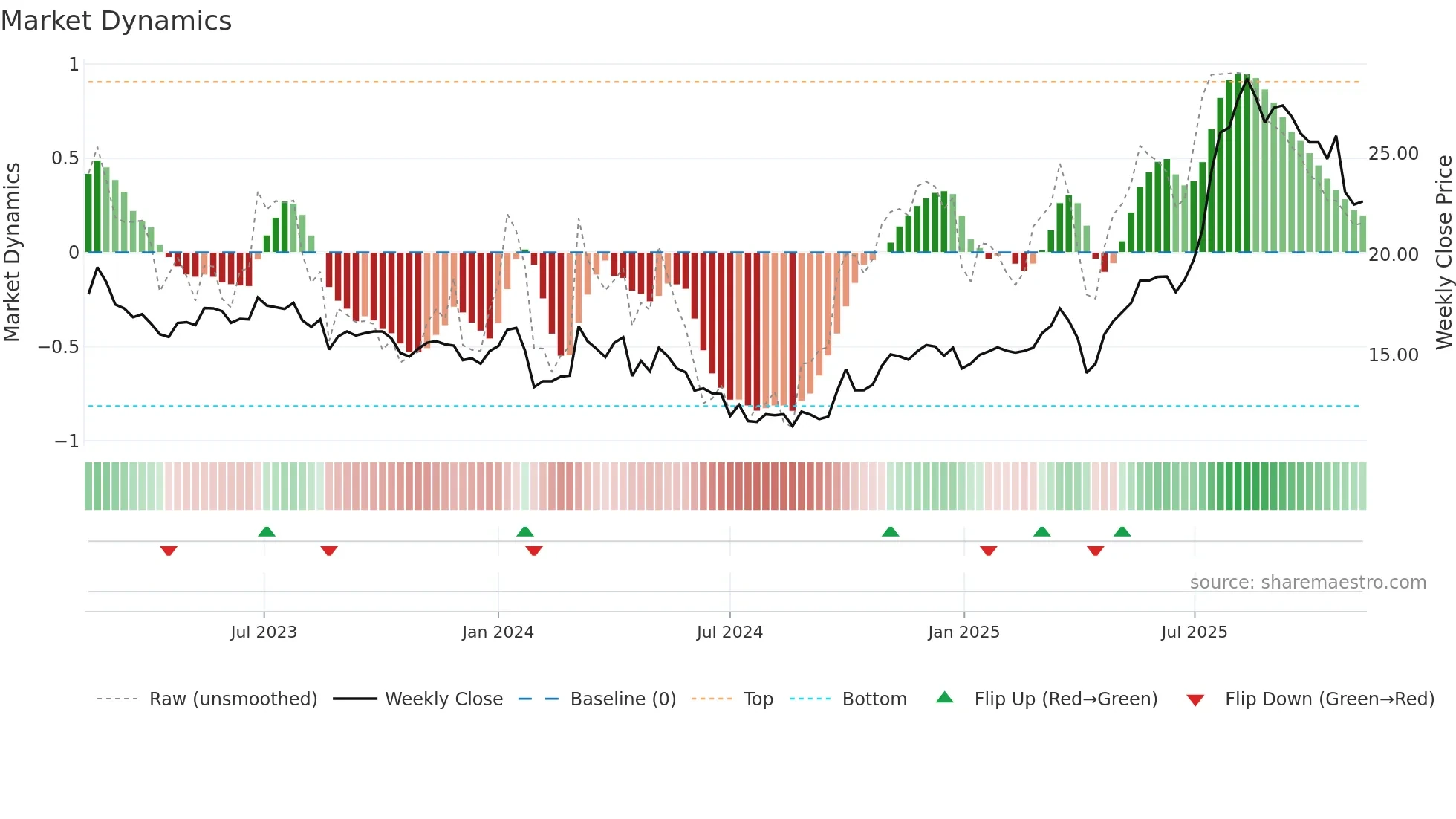The height and width of the screenshot is (819, 1456).
Task: Select the flip-down marker after Jan 2024
Action: 534,551
